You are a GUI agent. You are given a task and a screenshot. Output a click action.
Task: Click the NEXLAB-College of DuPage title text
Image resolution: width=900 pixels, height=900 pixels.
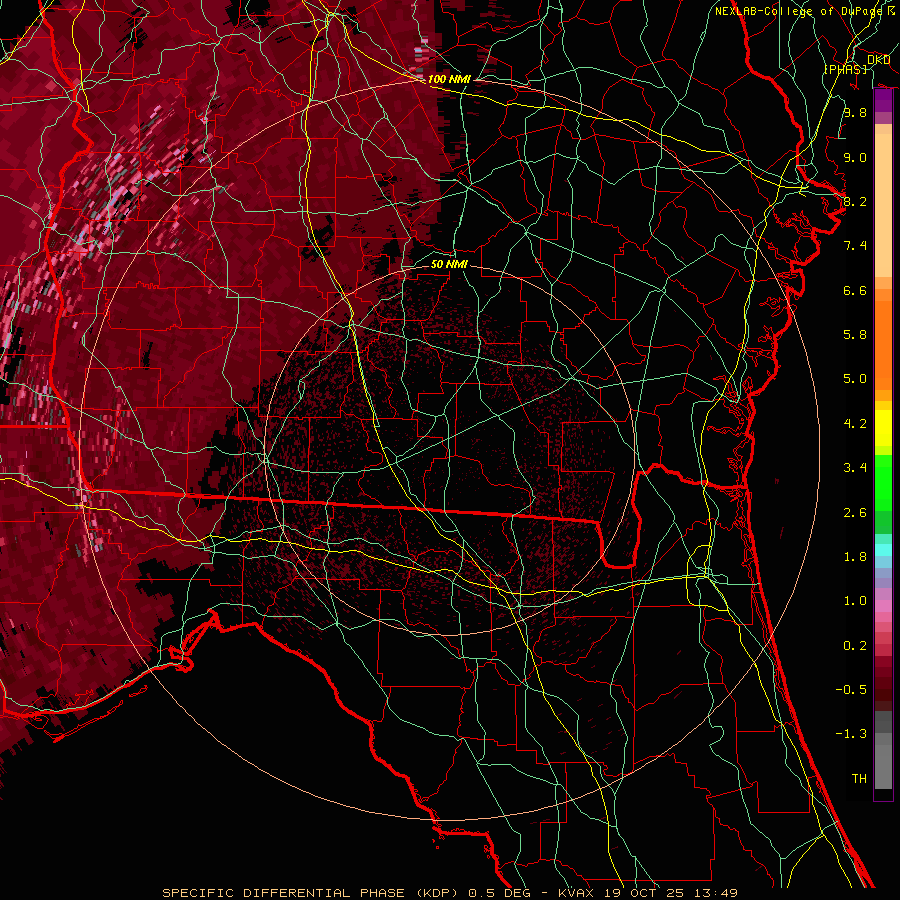(798, 11)
